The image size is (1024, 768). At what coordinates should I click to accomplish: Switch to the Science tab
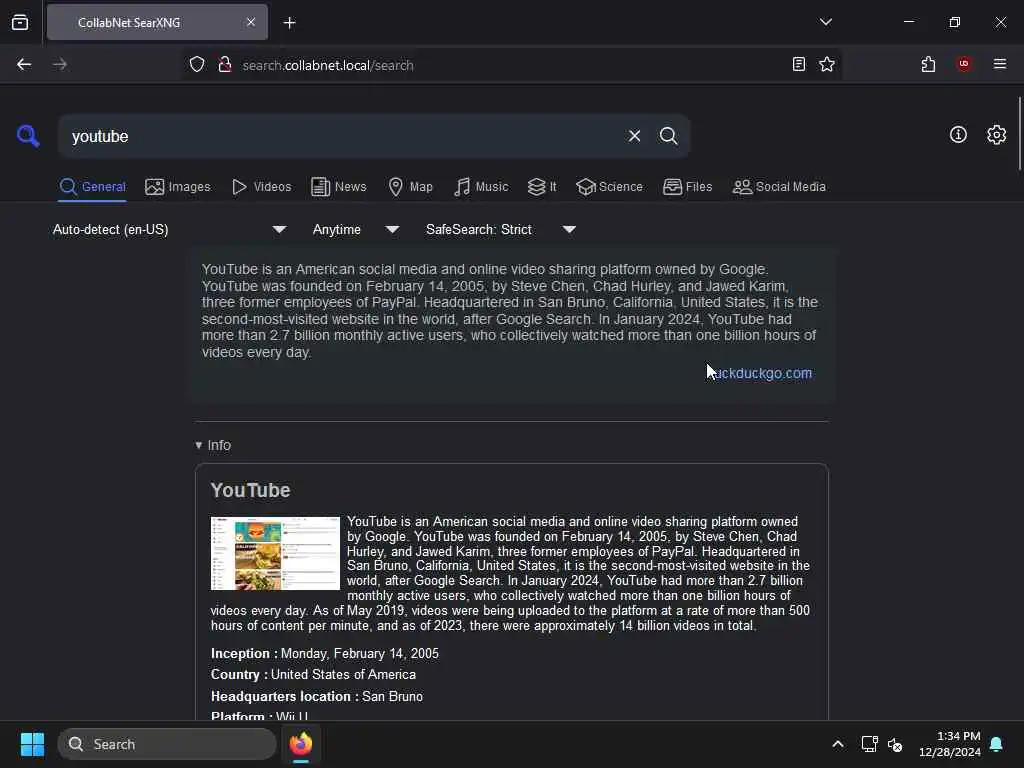pos(609,187)
